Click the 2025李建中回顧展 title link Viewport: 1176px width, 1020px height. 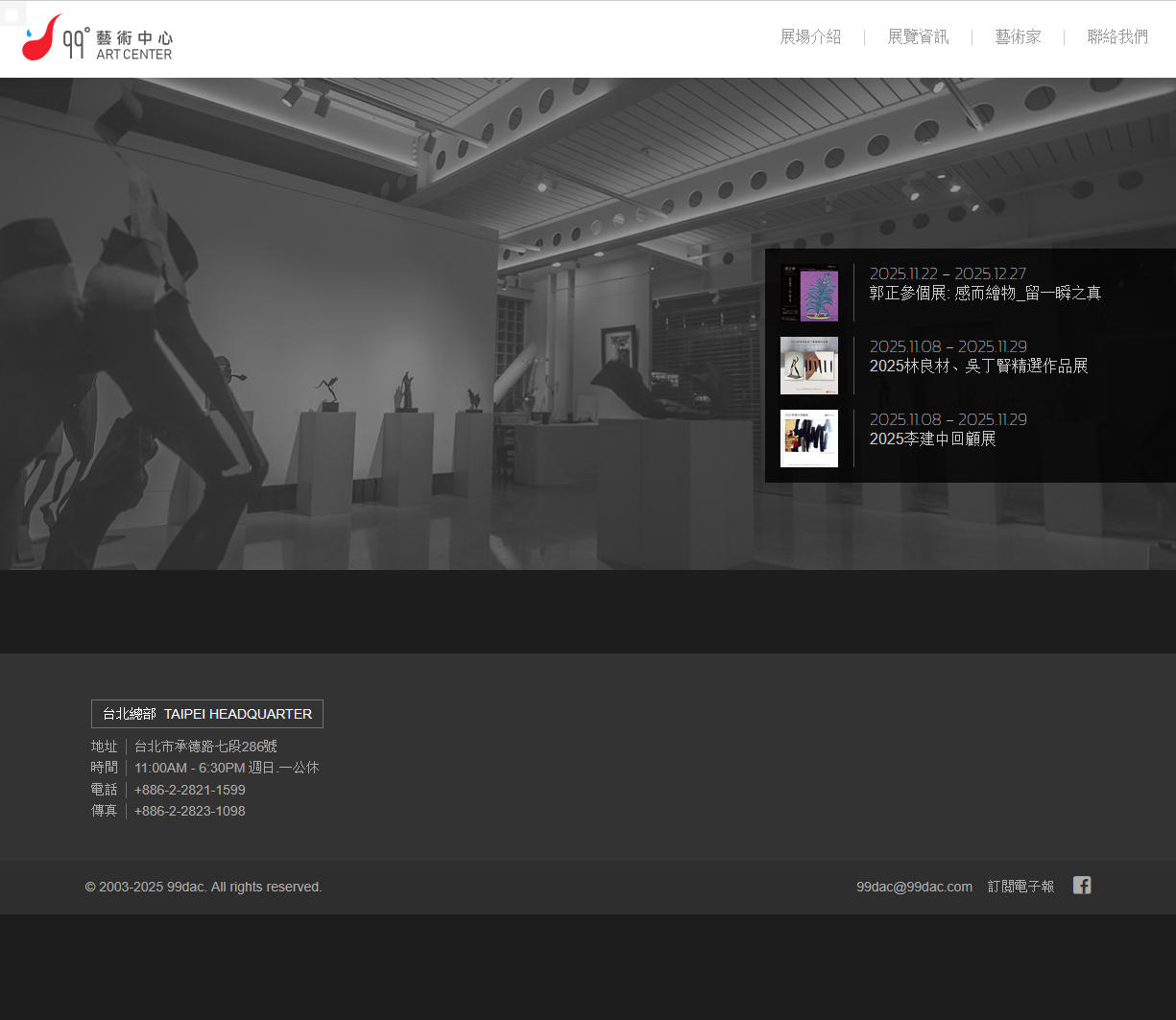point(932,439)
